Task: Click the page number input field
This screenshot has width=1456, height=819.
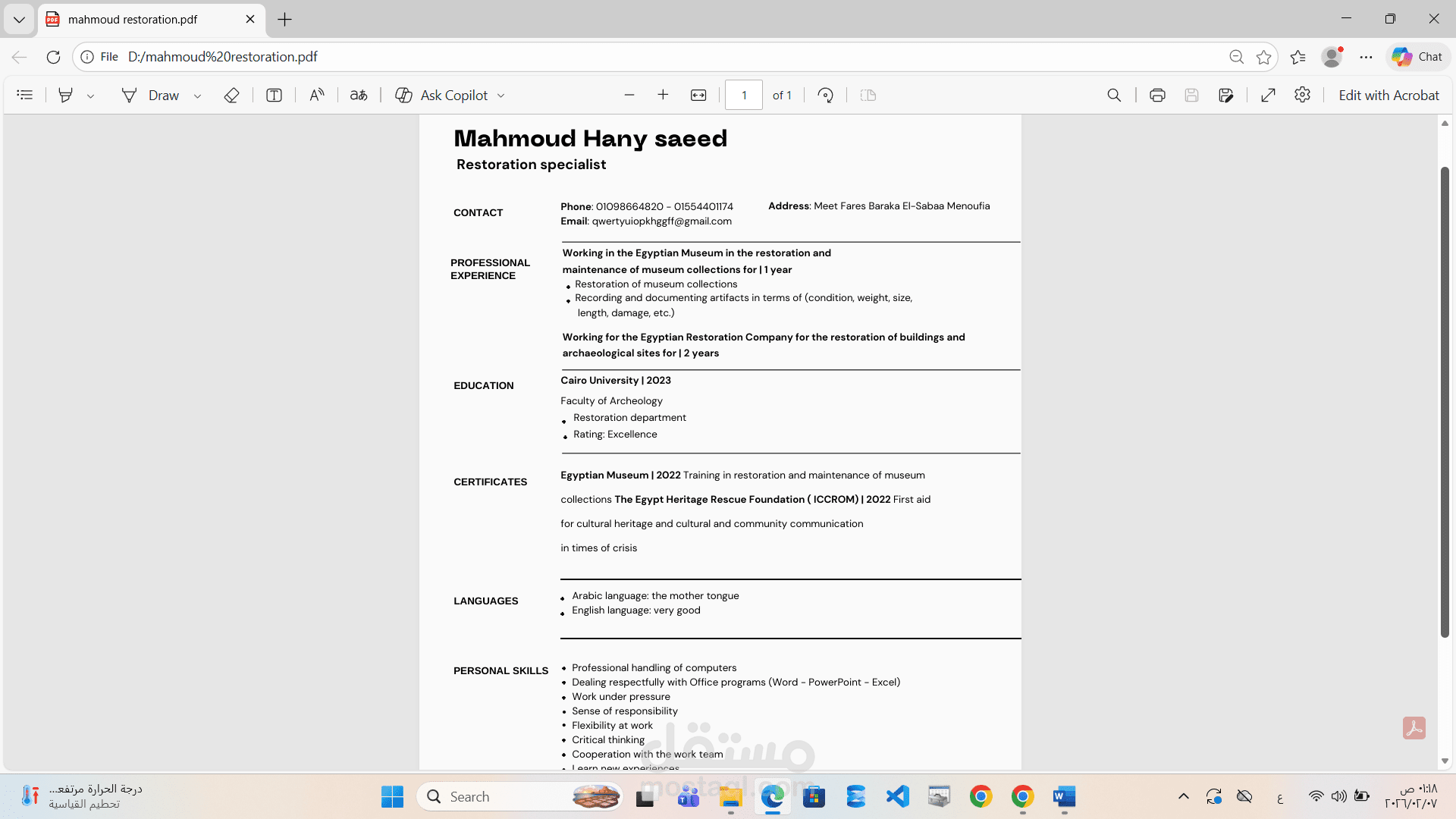Action: point(744,95)
